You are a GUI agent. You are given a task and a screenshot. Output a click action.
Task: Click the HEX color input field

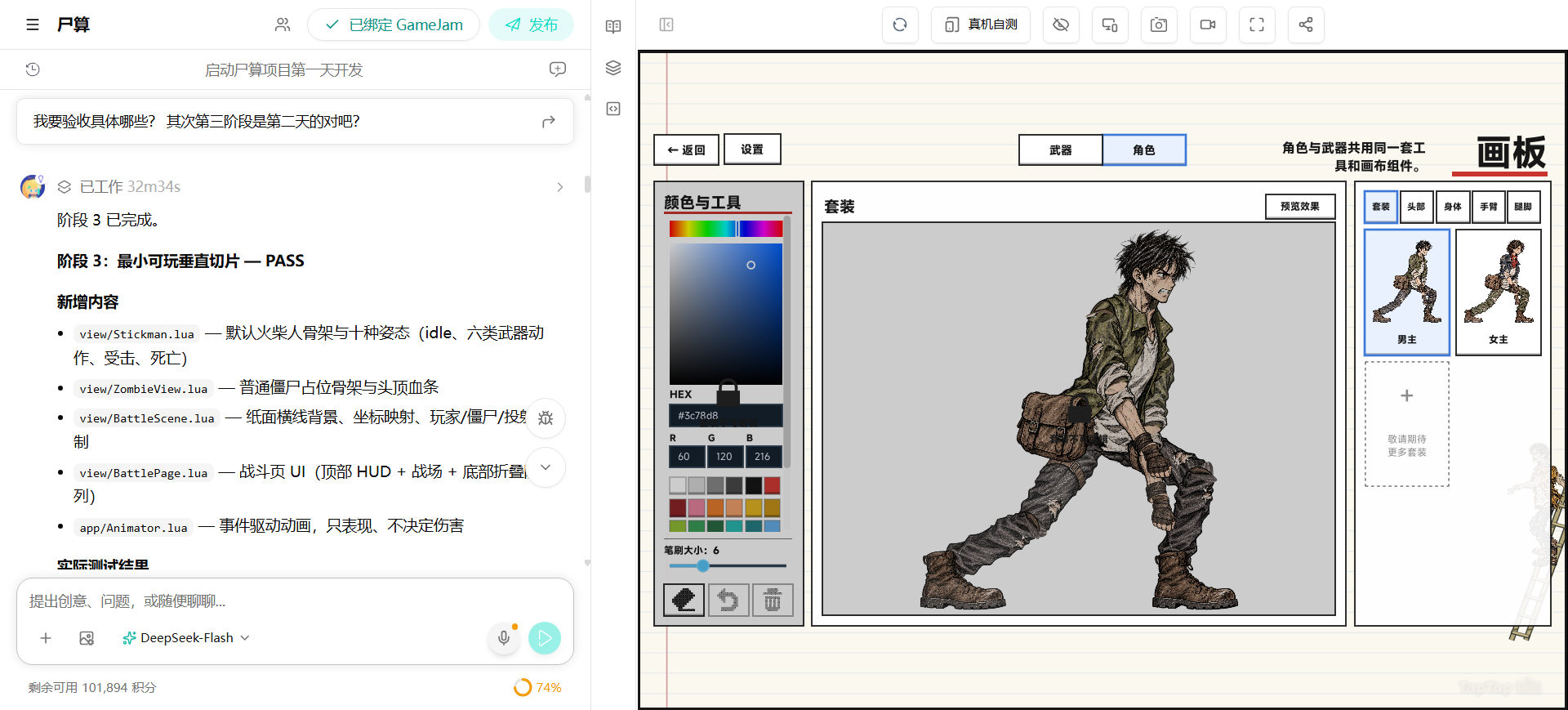tap(725, 415)
